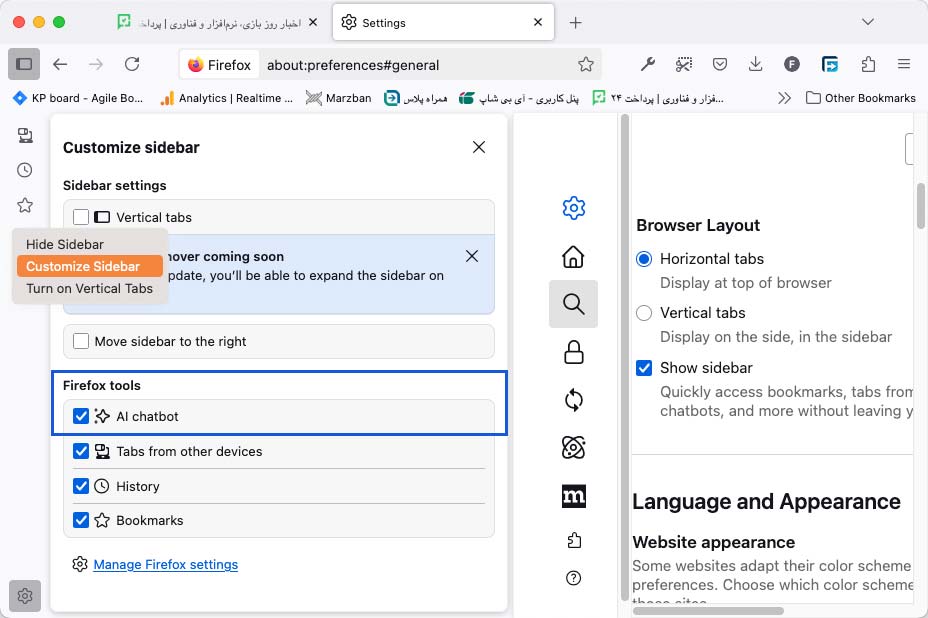Click the Manage Firefox settings link
The image size is (928, 618).
click(x=165, y=564)
